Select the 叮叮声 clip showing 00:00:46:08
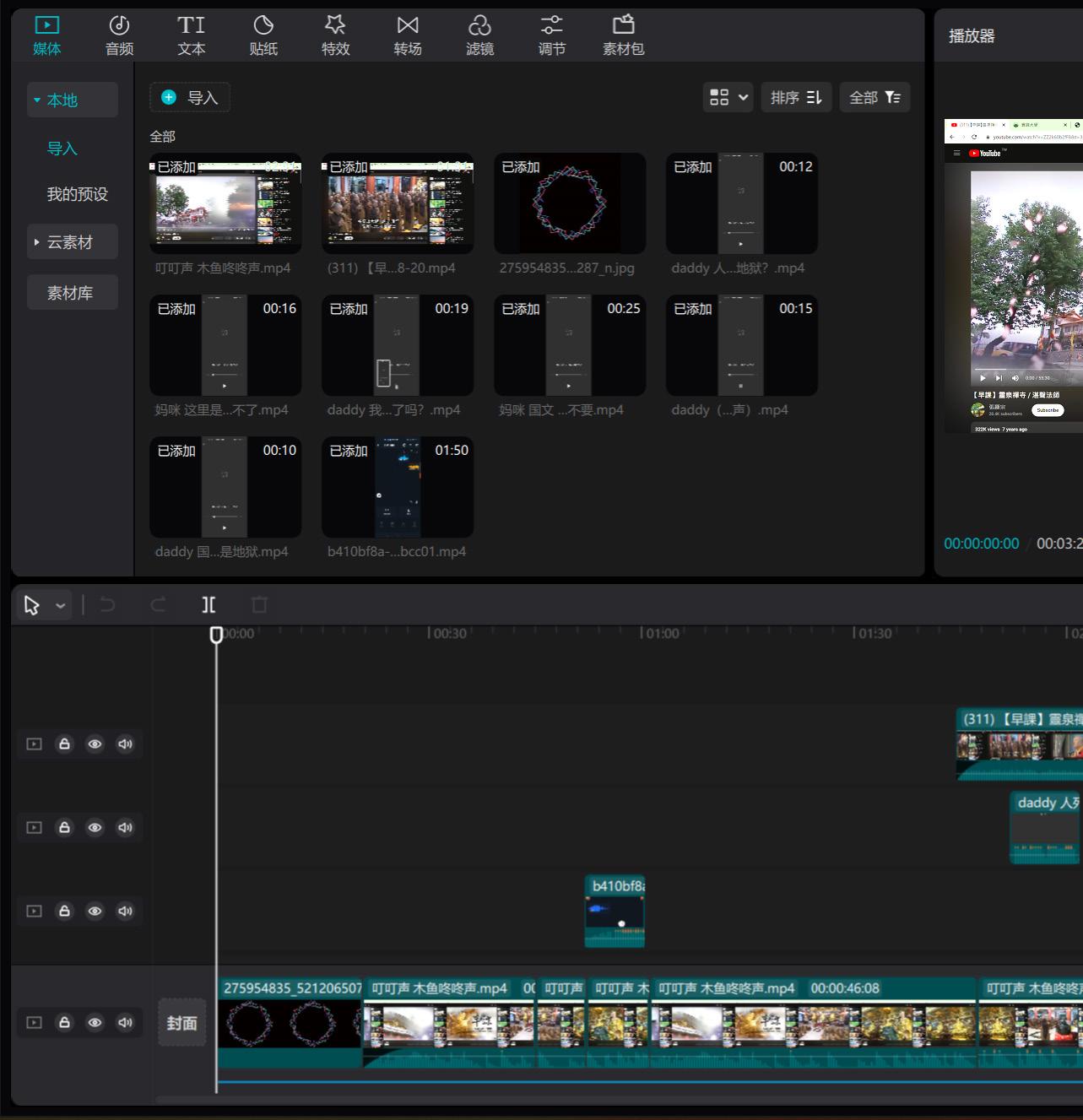 [814, 1023]
